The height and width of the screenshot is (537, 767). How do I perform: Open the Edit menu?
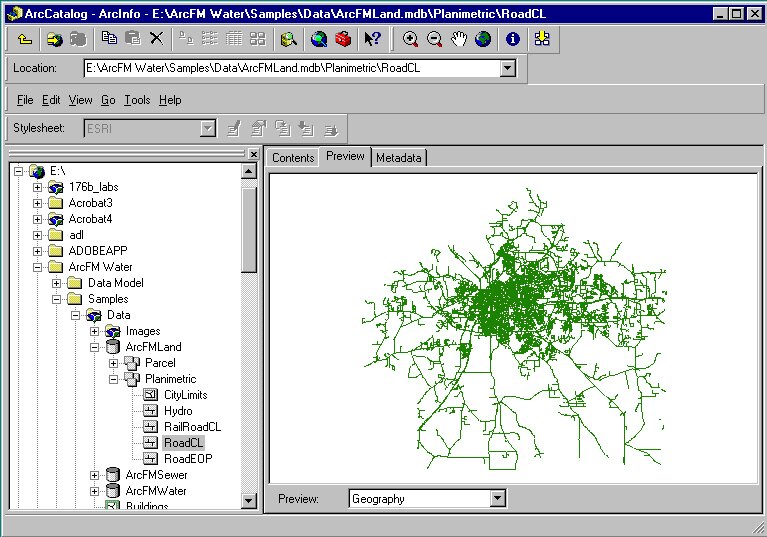coord(51,100)
